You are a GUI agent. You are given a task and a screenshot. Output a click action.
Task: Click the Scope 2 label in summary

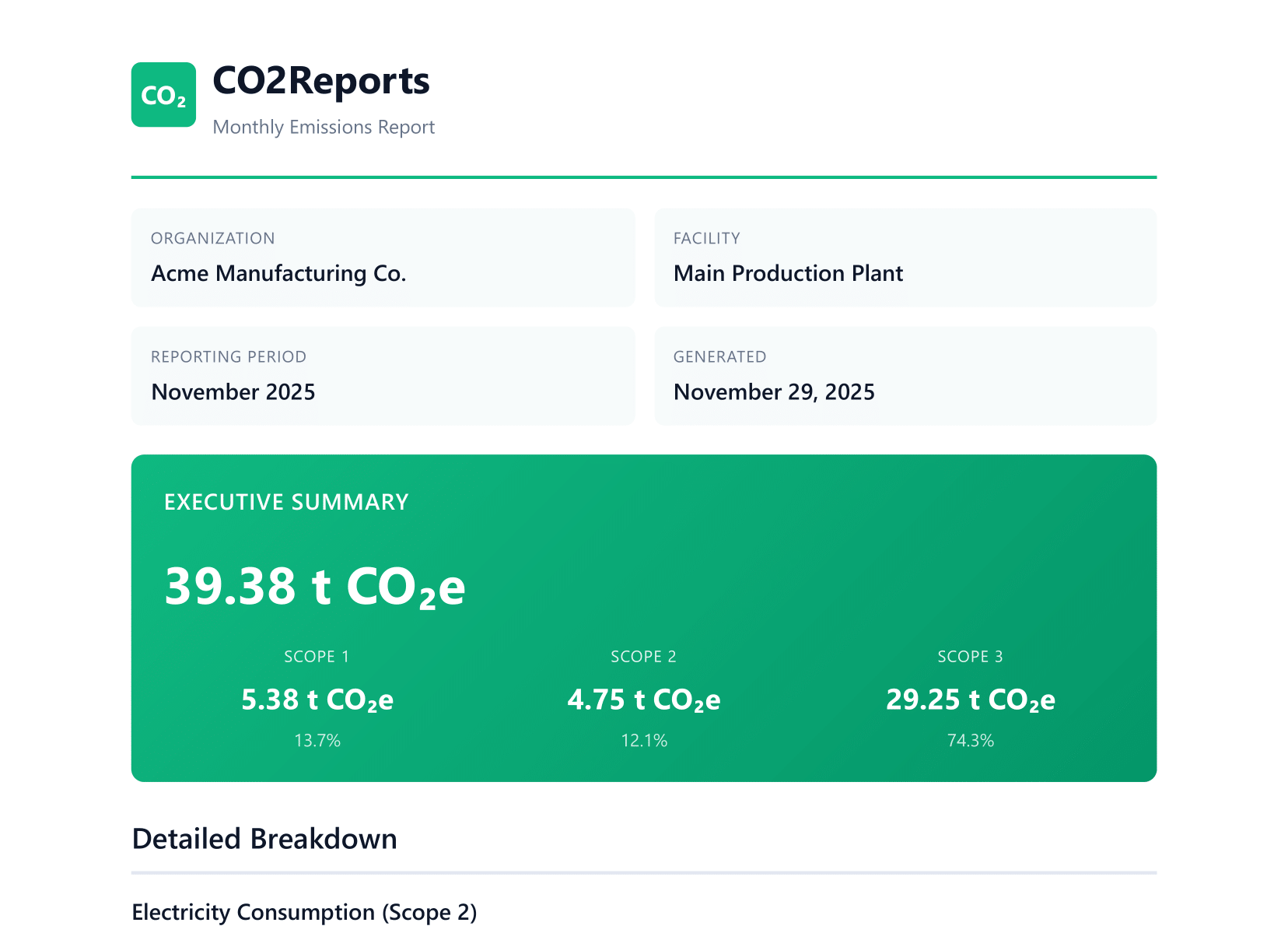(x=643, y=657)
